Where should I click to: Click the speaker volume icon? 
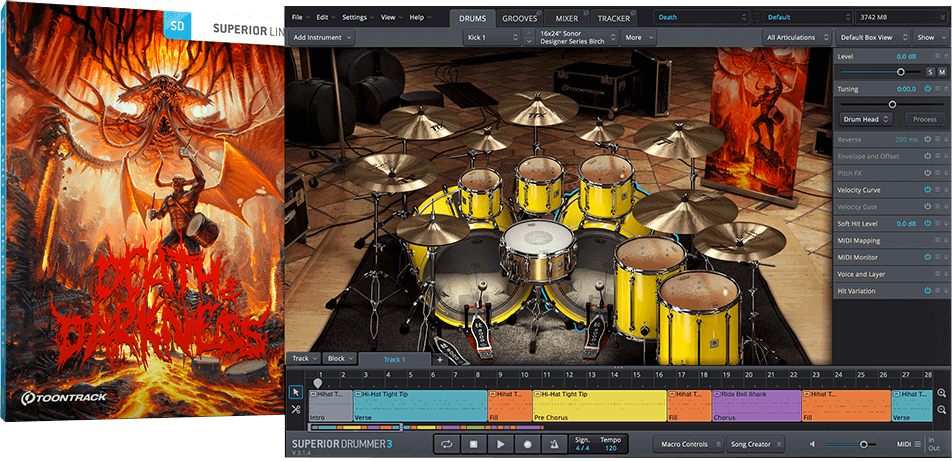pyautogui.click(x=813, y=444)
